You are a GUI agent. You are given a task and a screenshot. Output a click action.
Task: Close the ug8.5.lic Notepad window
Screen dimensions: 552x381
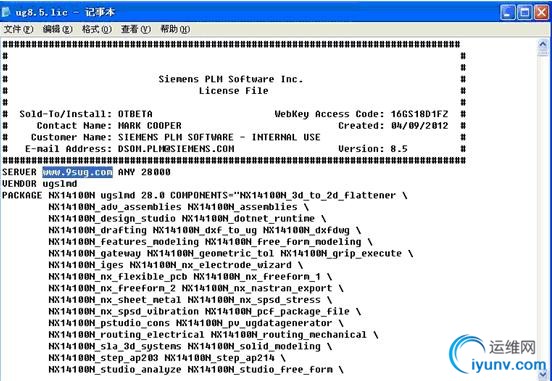point(541,13)
